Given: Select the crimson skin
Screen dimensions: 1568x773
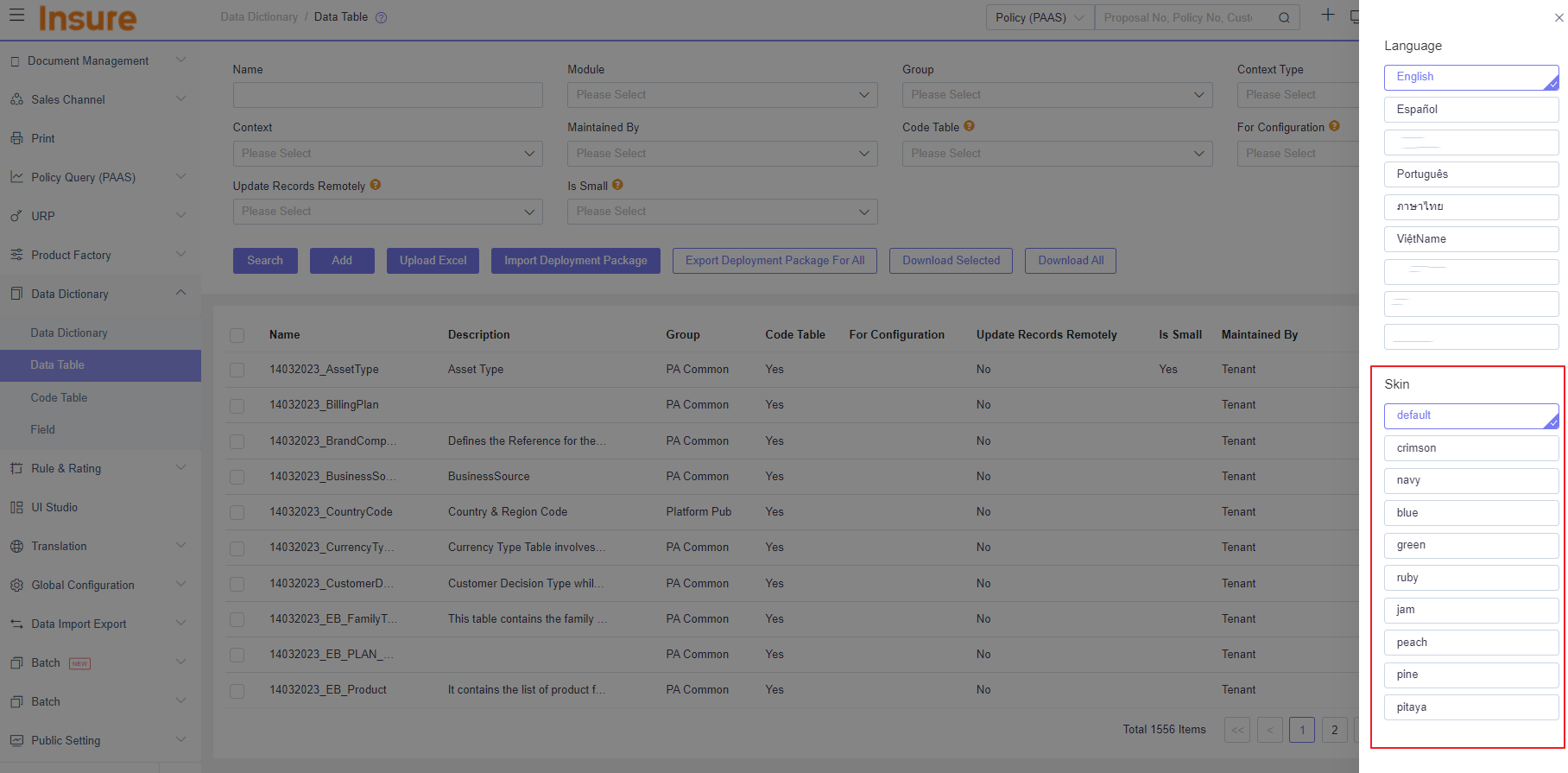Looking at the screenshot, I should (x=1470, y=448).
